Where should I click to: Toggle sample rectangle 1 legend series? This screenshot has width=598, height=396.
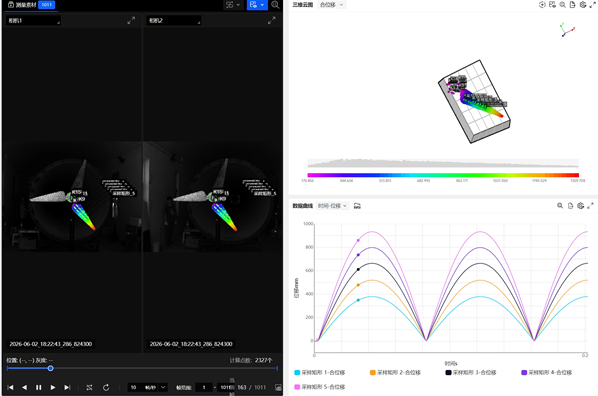pyautogui.click(x=320, y=372)
